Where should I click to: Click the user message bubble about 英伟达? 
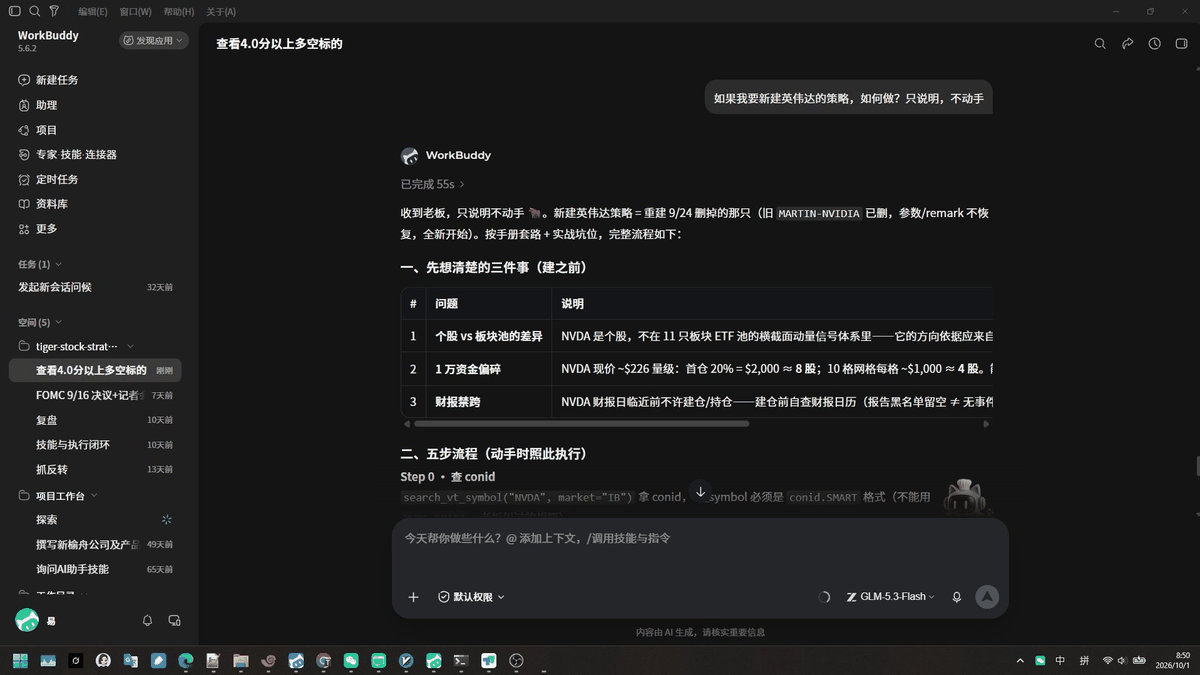849,98
